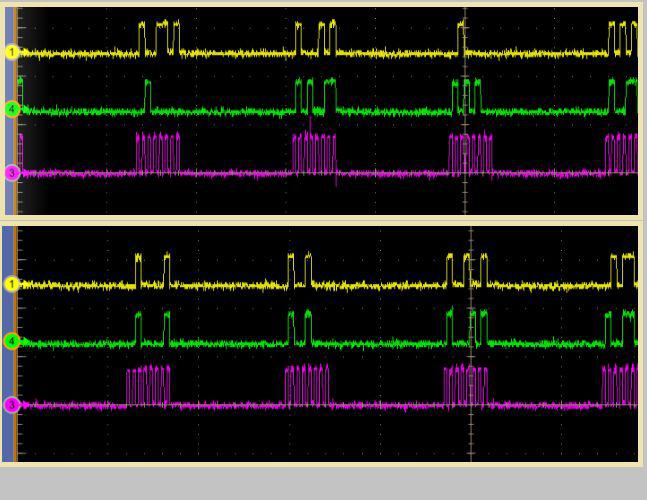This screenshot has width=647, height=500.
Task: Select yellow channel 1 marker in upper graticule
Action: tap(12, 52)
